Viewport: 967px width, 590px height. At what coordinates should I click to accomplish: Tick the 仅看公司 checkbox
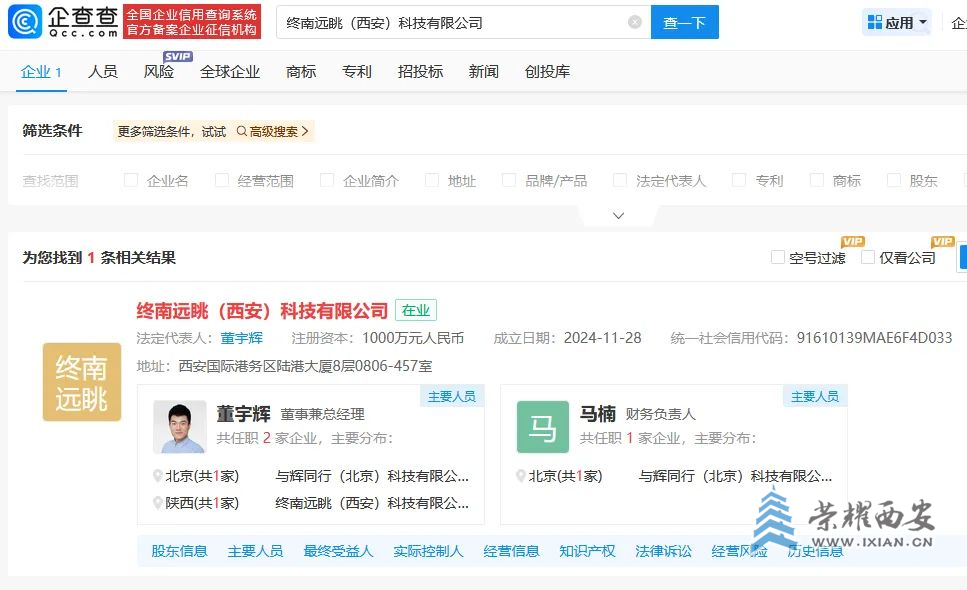pyautogui.click(x=868, y=257)
